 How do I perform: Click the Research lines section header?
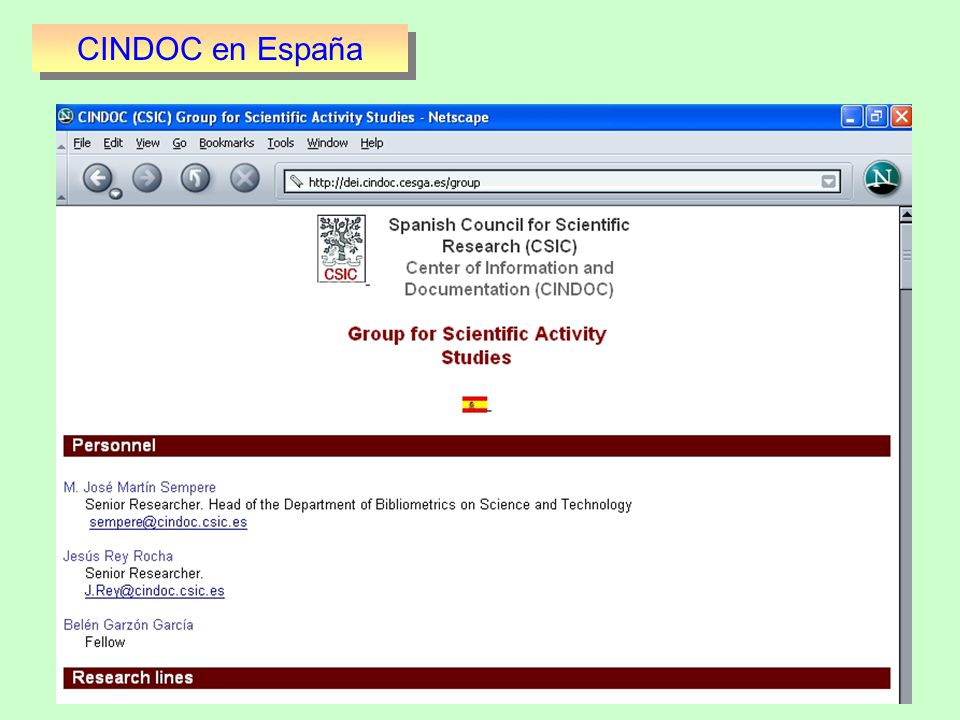click(x=476, y=678)
